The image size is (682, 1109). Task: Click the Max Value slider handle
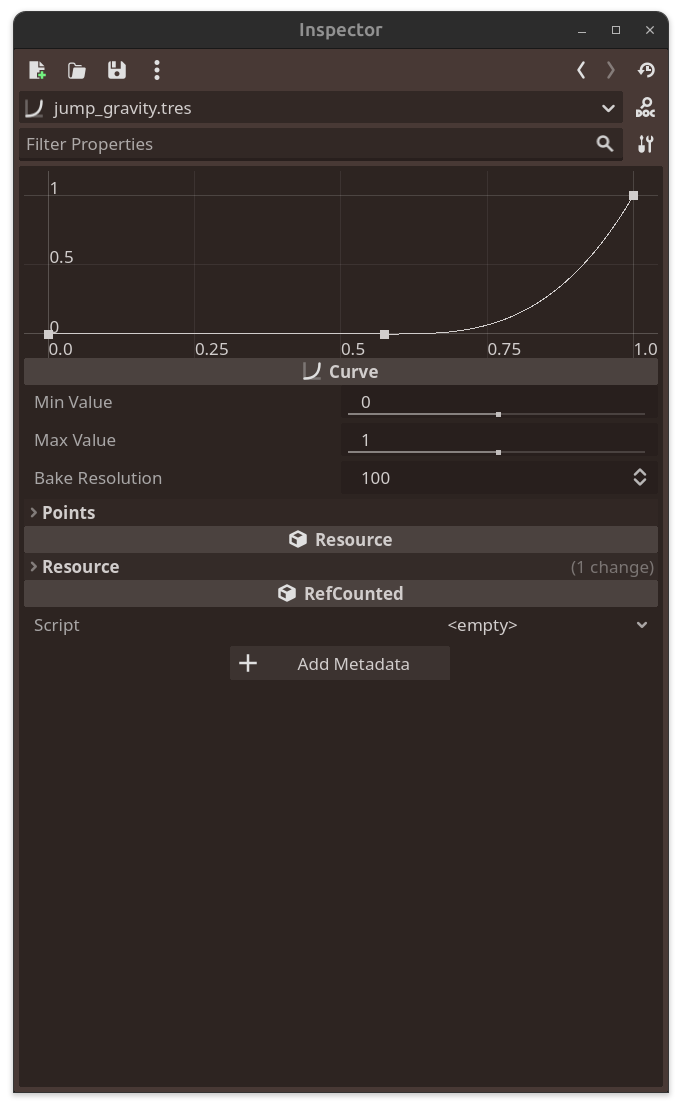point(497,452)
